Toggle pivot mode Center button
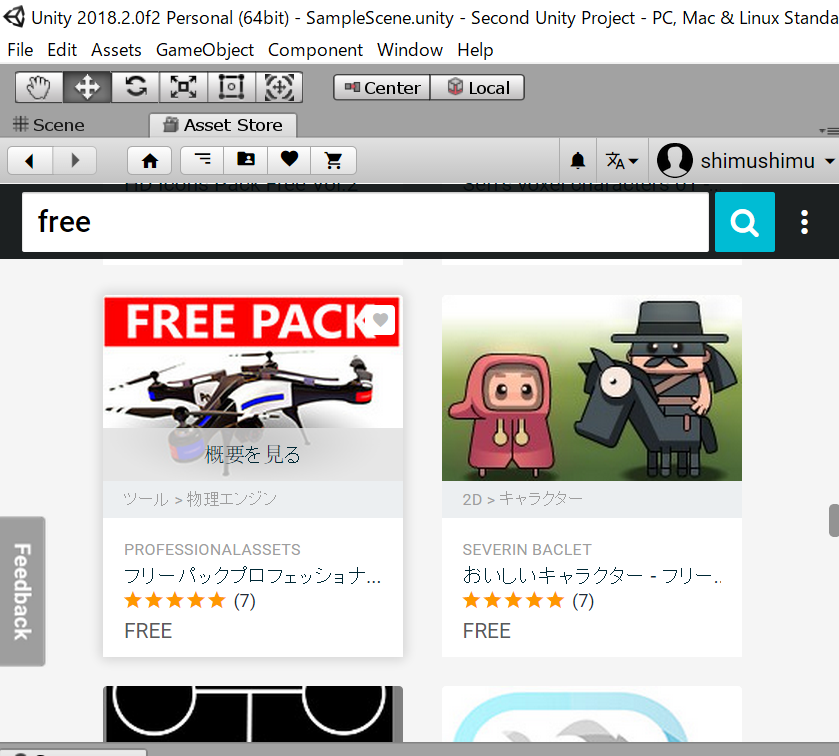 382,88
